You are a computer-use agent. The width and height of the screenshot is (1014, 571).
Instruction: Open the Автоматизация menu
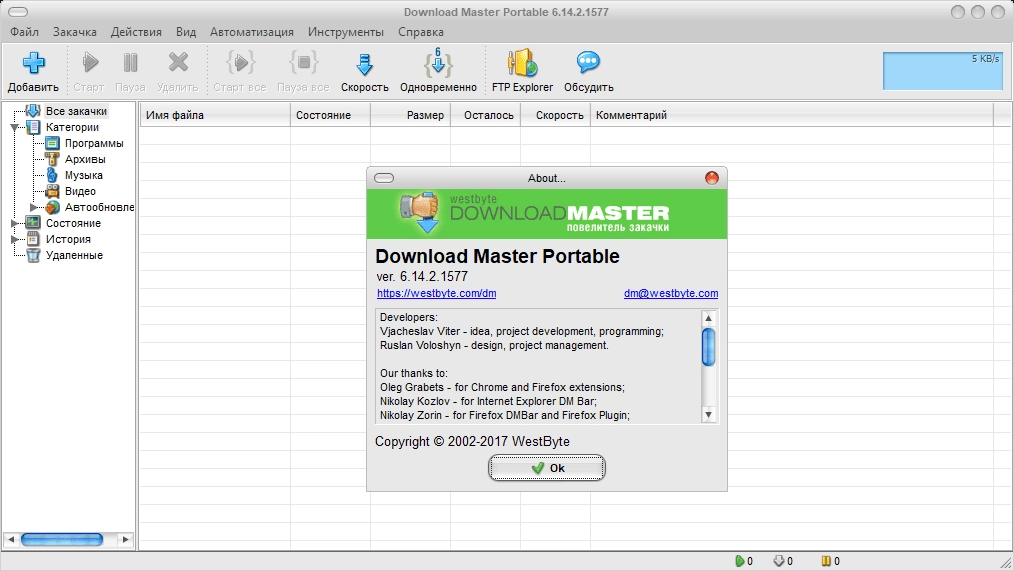point(252,32)
